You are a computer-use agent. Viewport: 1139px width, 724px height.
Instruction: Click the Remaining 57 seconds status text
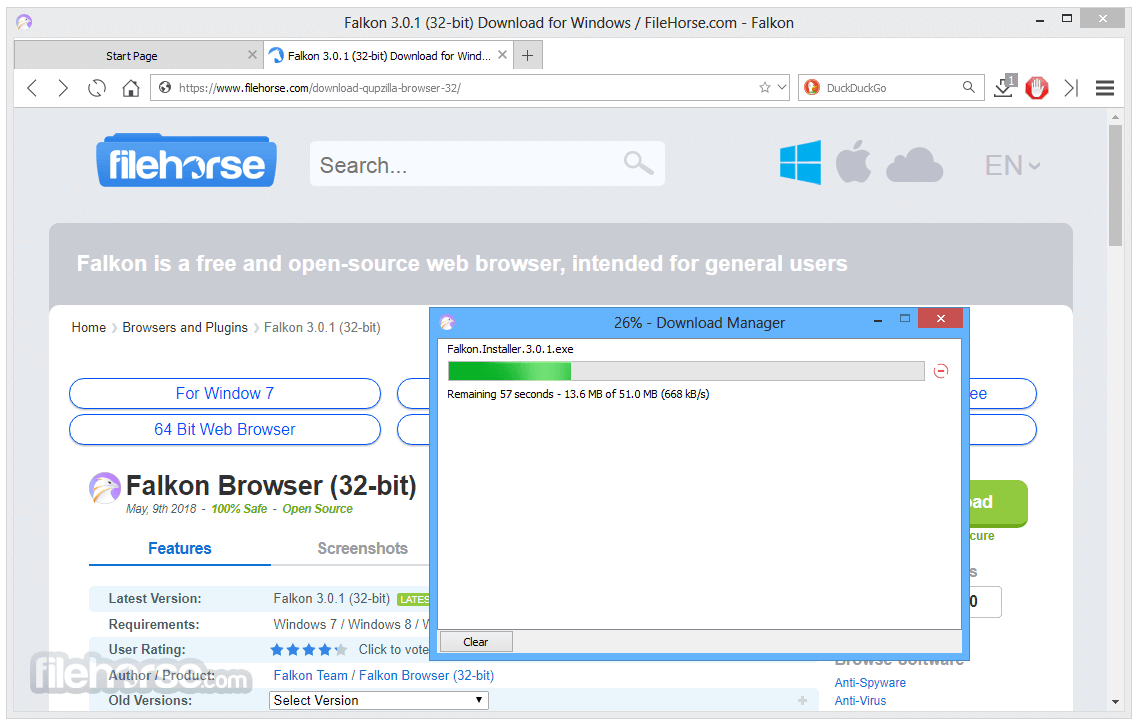pyautogui.click(x=578, y=394)
